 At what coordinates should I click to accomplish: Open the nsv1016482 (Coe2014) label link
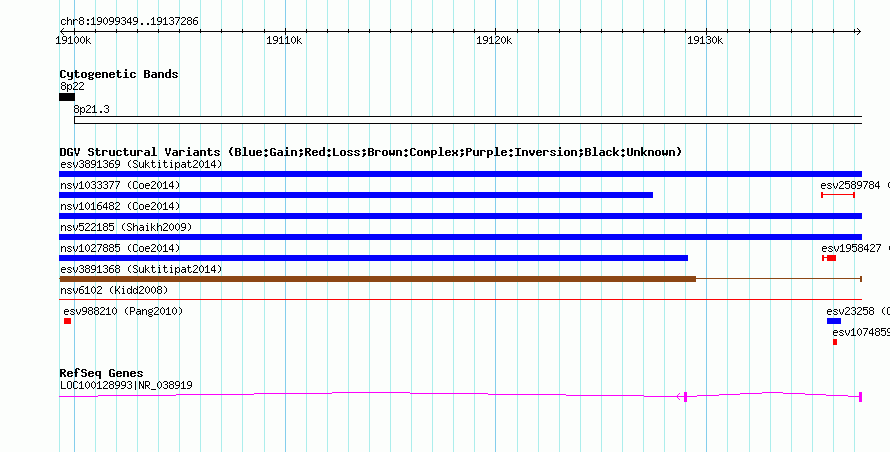[120, 206]
